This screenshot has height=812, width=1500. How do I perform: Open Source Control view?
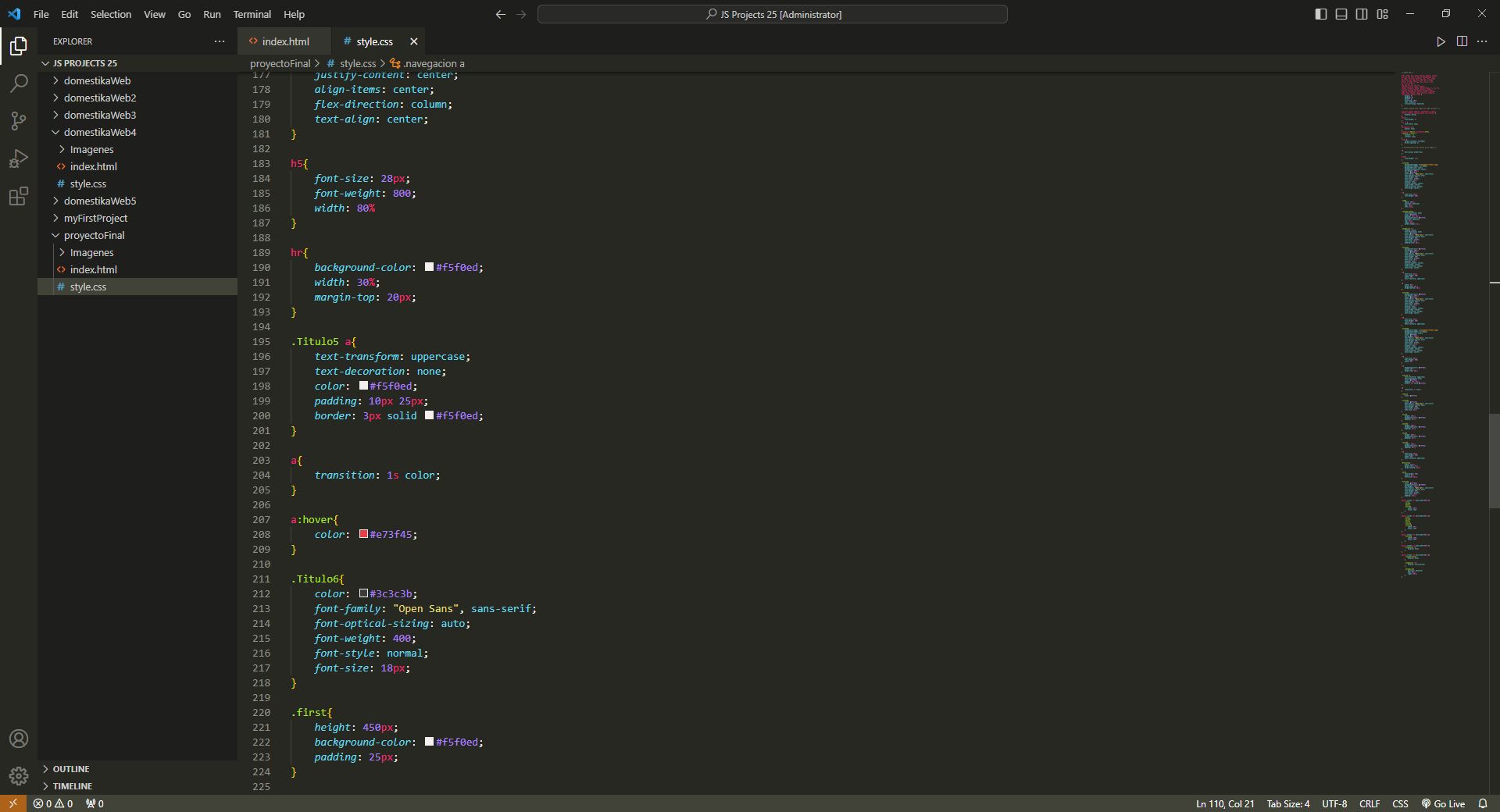tap(19, 121)
